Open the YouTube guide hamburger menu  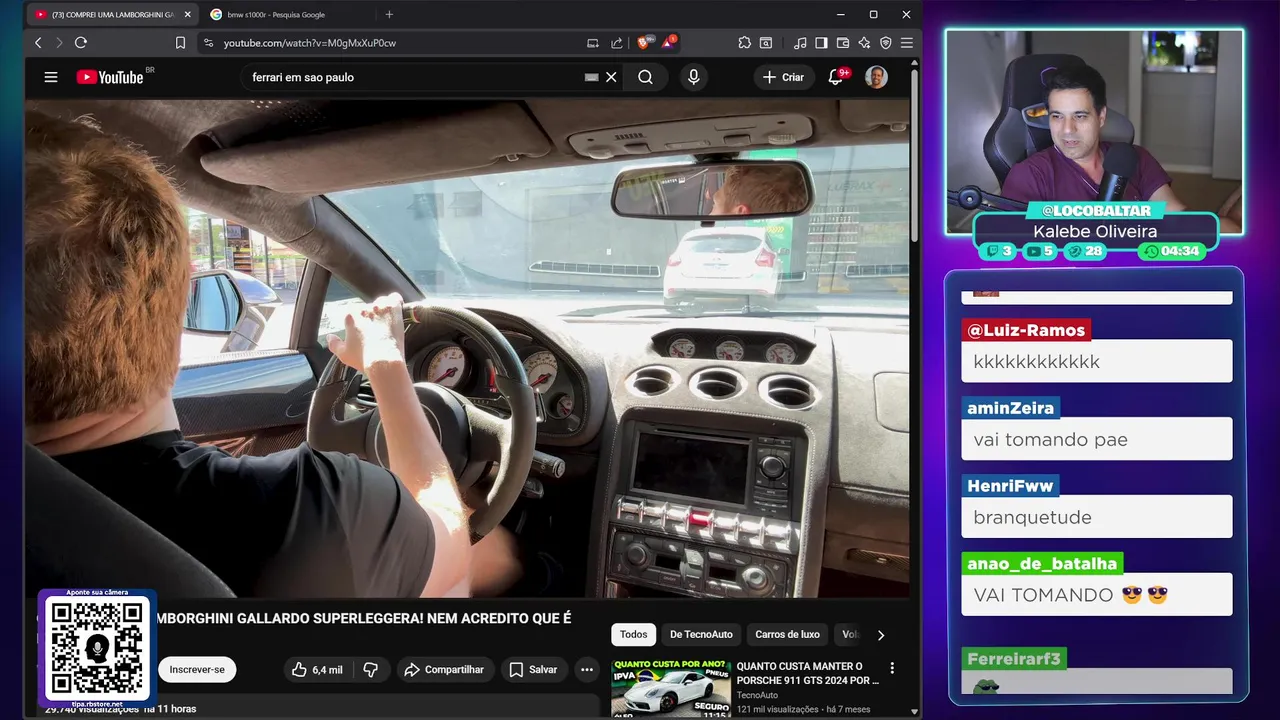(51, 77)
